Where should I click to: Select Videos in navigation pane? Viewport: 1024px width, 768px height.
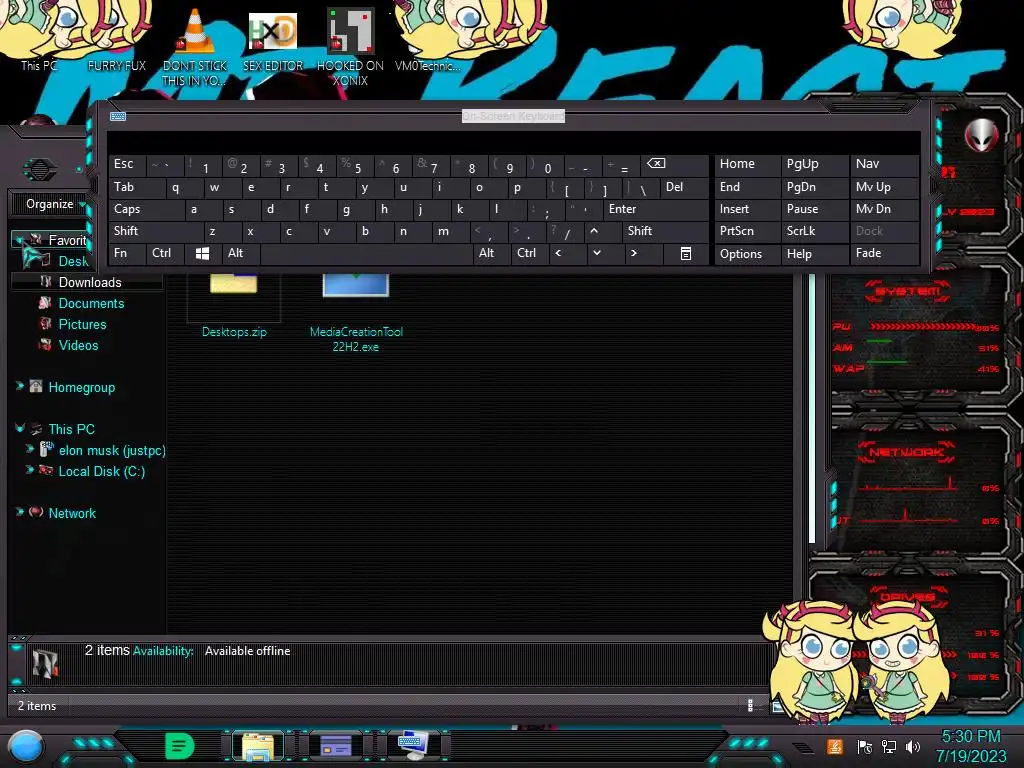(x=78, y=345)
